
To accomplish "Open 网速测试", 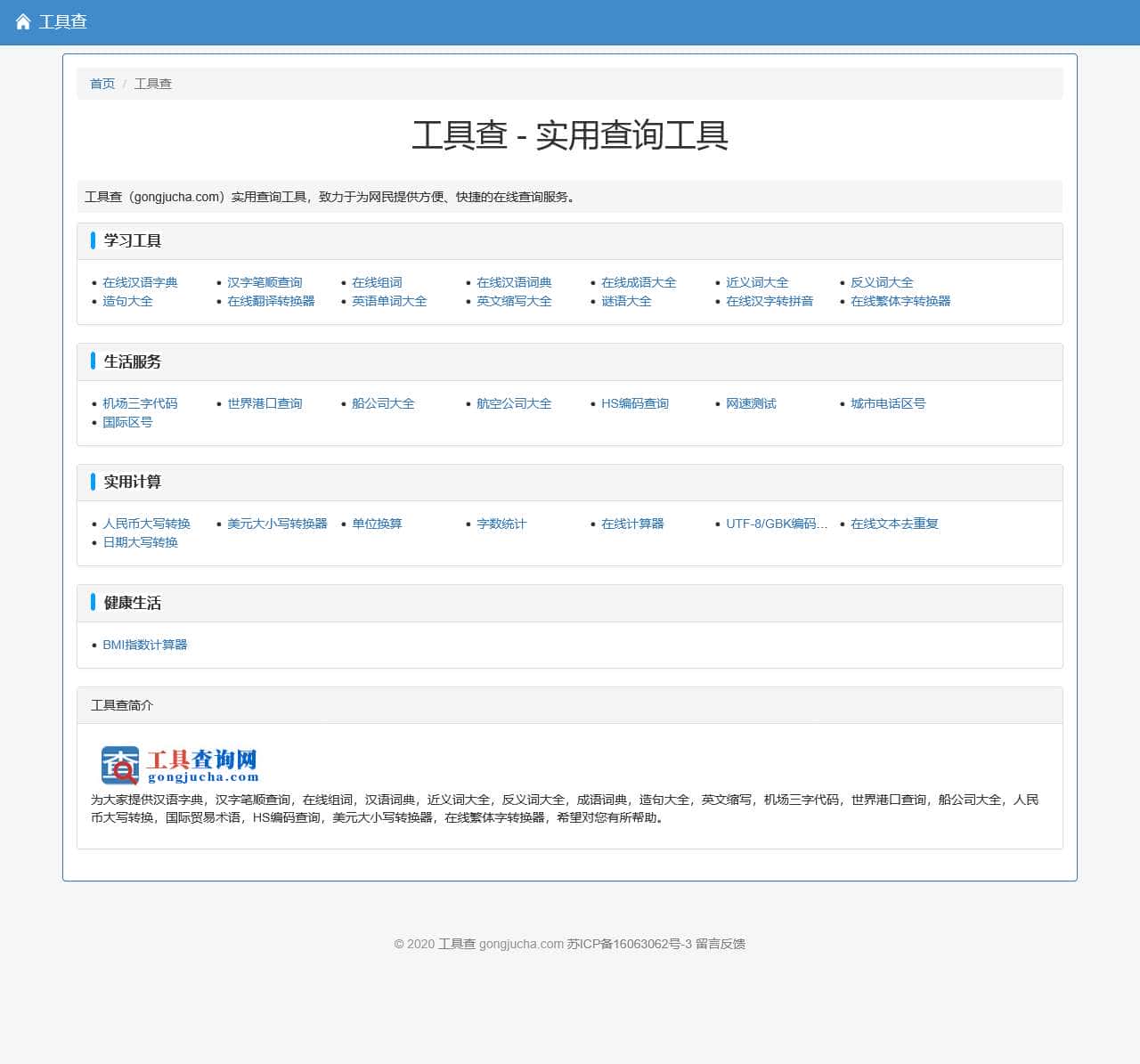I will tap(751, 403).
